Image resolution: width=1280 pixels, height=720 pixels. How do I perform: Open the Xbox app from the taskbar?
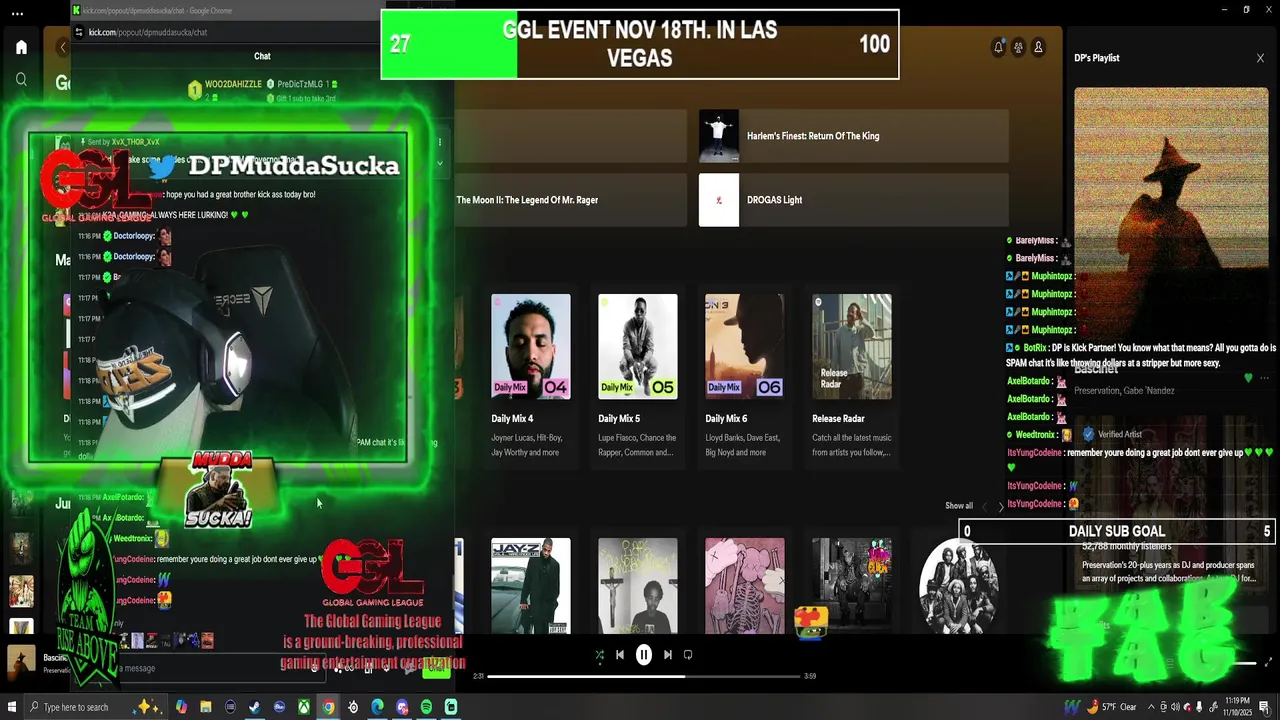coord(304,707)
